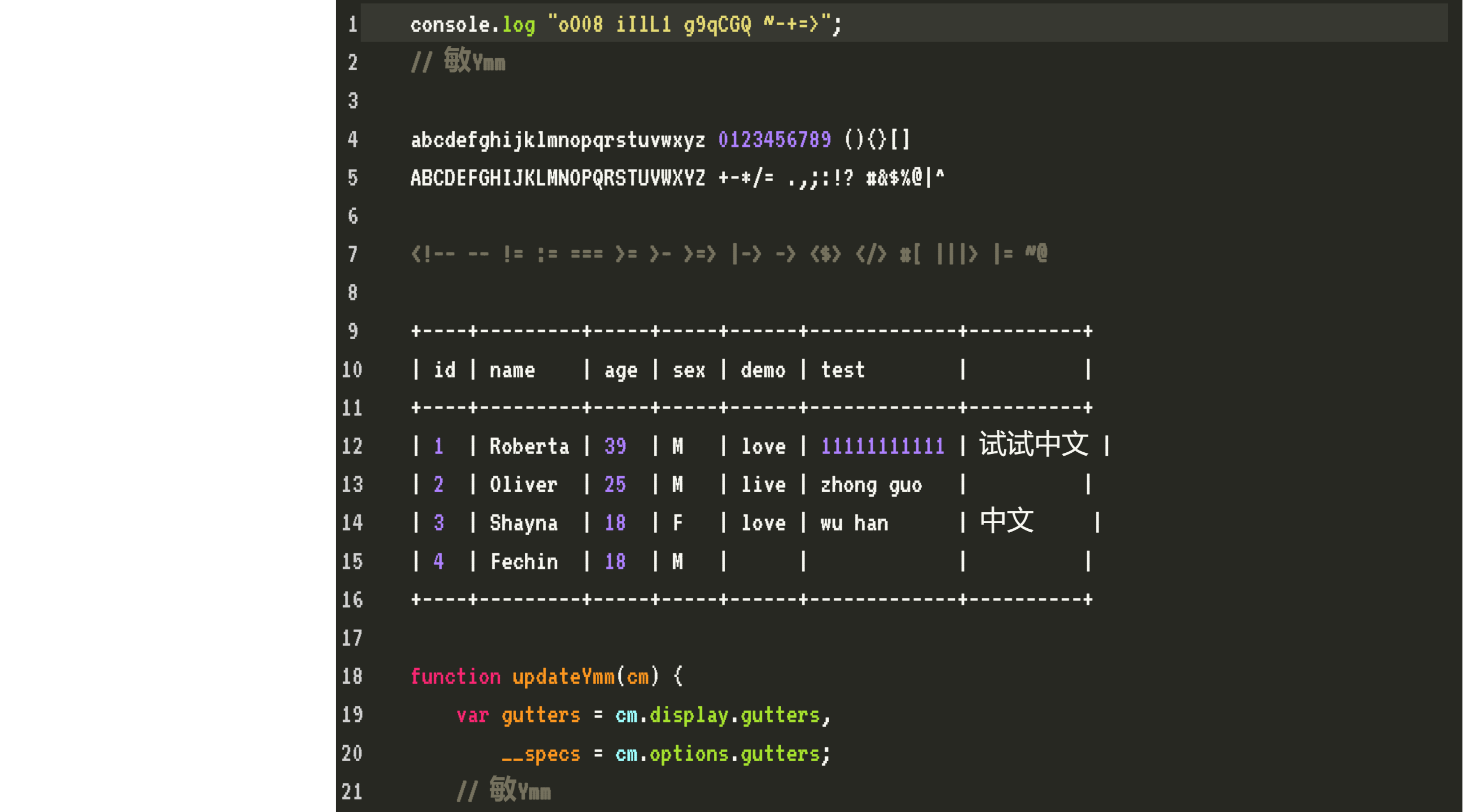Click the name Roberta in the table
The width and height of the screenshot is (1463, 812).
point(529,446)
